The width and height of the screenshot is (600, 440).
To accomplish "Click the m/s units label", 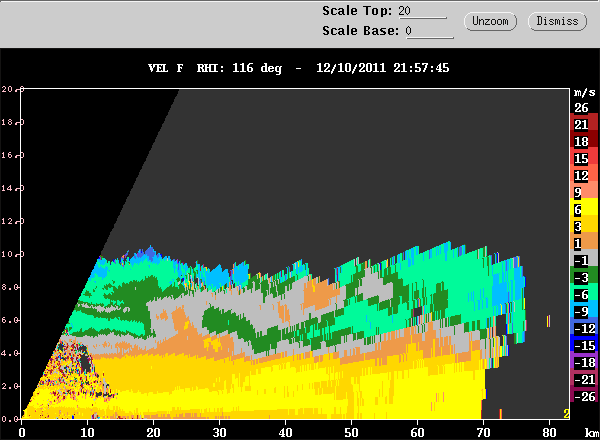I will coord(585,93).
